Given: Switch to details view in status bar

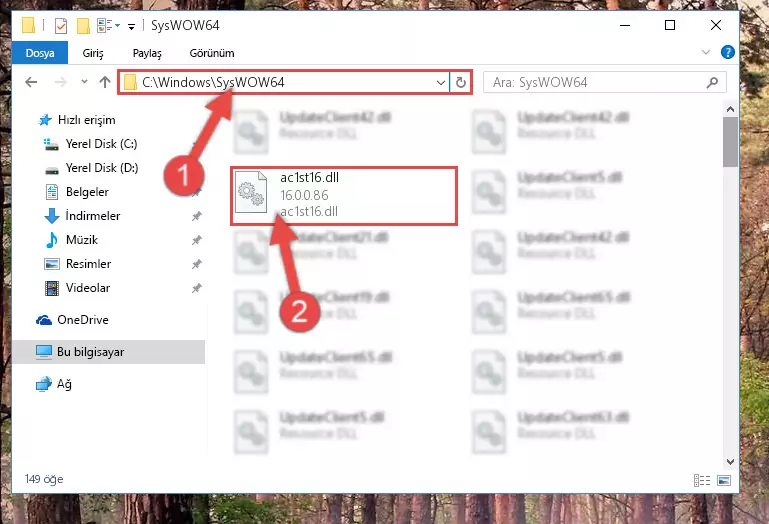Looking at the screenshot, I should (x=702, y=480).
